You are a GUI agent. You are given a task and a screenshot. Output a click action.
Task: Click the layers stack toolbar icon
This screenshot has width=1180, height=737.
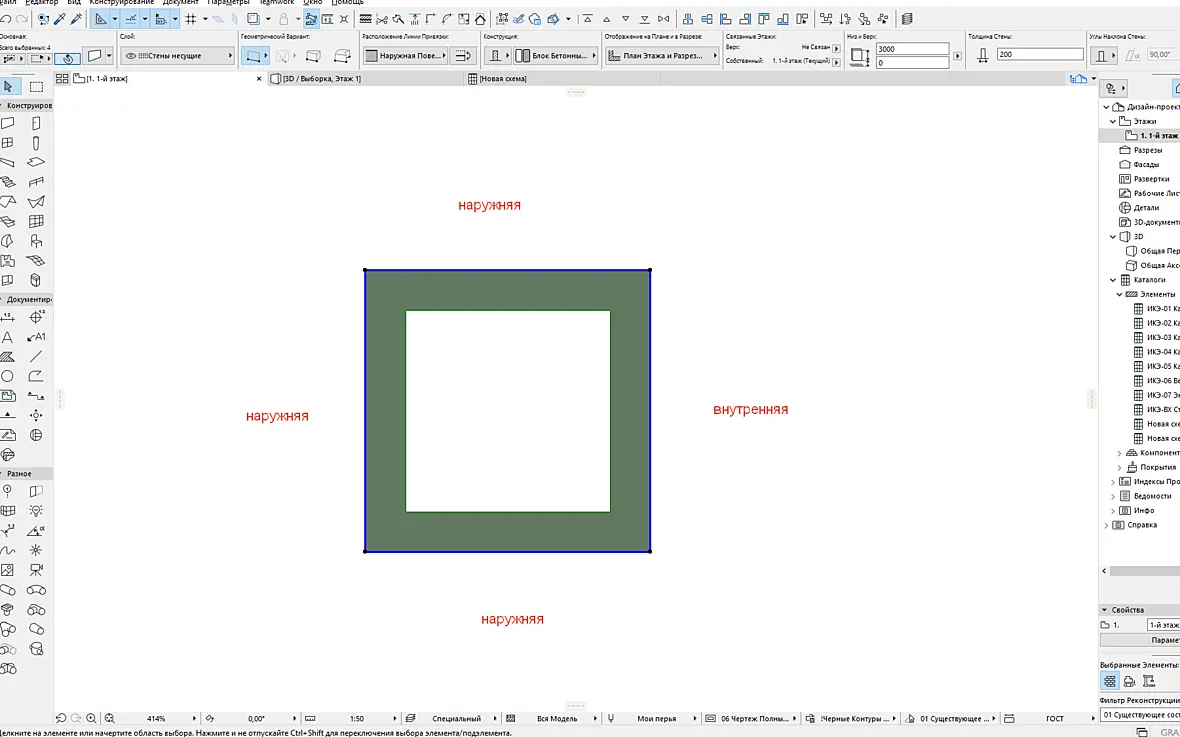[x=907, y=18]
